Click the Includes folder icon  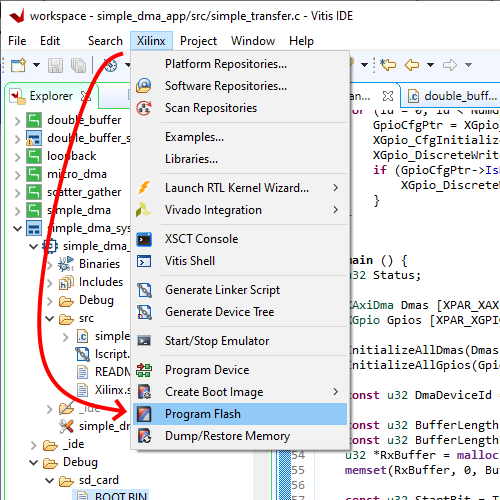tap(66, 282)
